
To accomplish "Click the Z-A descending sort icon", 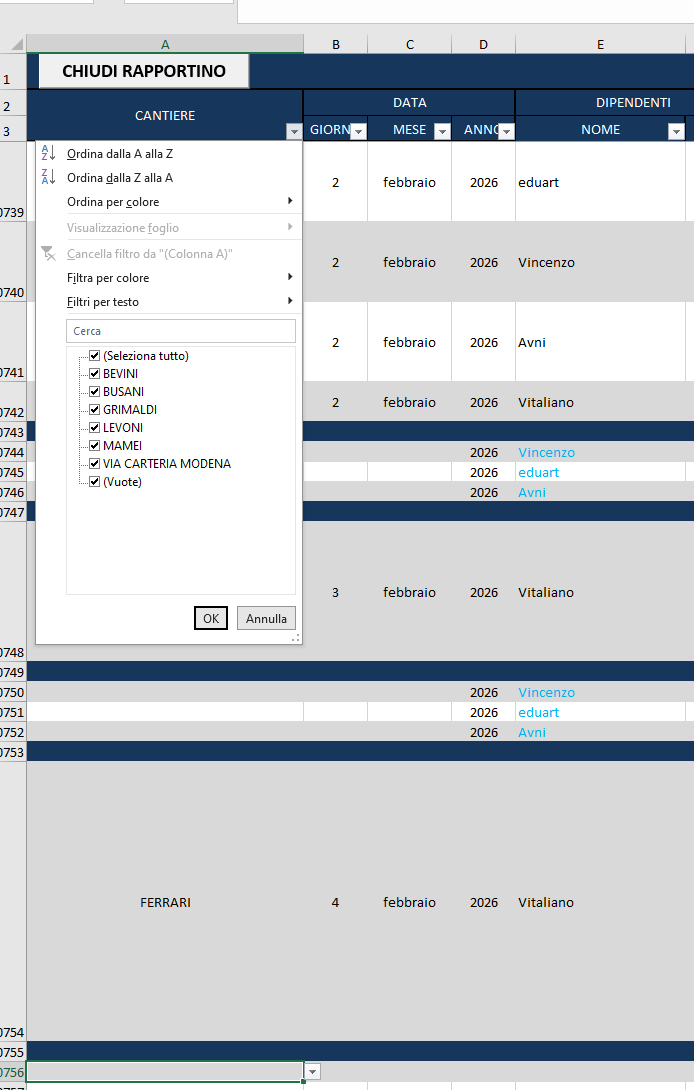I will [x=49, y=177].
